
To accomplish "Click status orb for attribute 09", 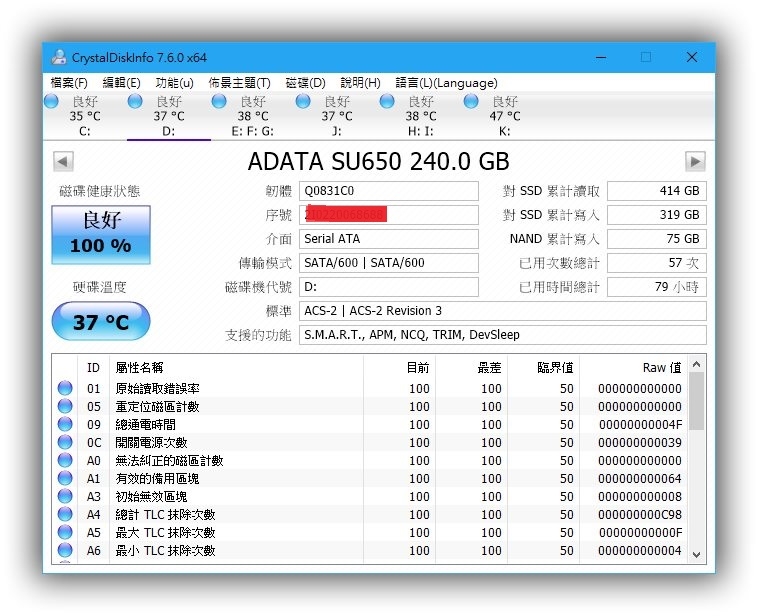I will click(x=65, y=424).
